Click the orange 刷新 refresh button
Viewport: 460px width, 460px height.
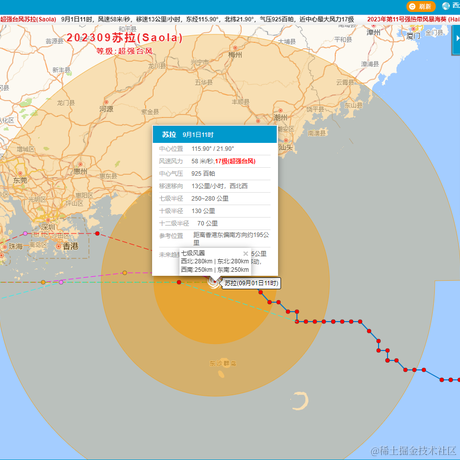coord(421,6)
